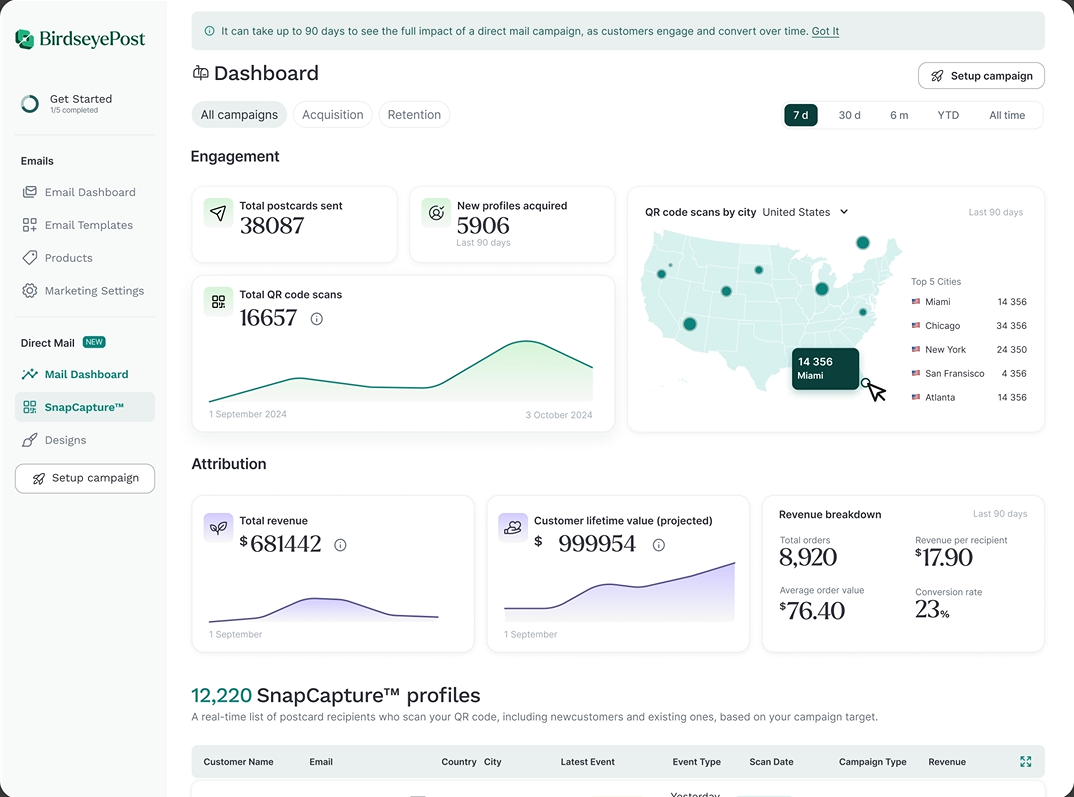Click the BirdseyePost logo
This screenshot has height=797, width=1074.
coord(81,39)
